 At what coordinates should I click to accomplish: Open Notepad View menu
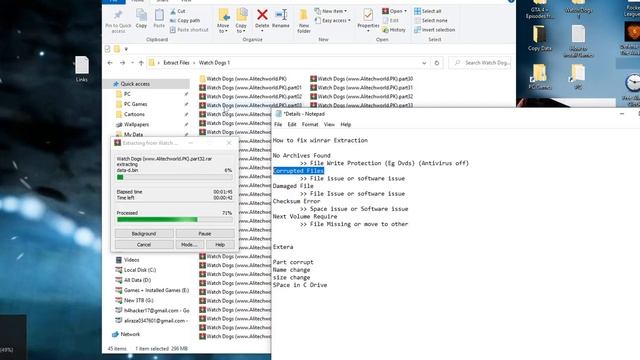click(x=329, y=124)
